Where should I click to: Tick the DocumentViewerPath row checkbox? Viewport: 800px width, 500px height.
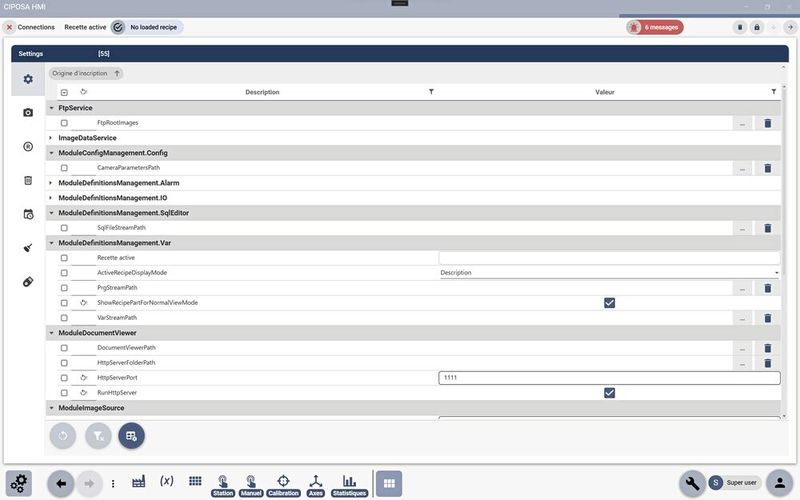[64, 348]
